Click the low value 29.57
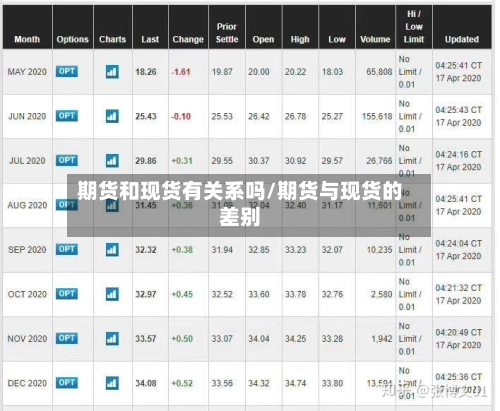Image resolution: width=500 pixels, height=411 pixels. (x=332, y=161)
